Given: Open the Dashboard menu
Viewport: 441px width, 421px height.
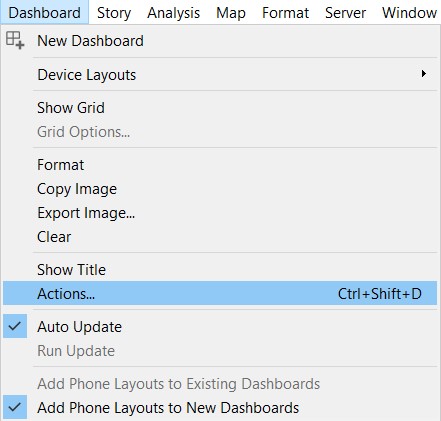Looking at the screenshot, I should pyautogui.click(x=45, y=13).
